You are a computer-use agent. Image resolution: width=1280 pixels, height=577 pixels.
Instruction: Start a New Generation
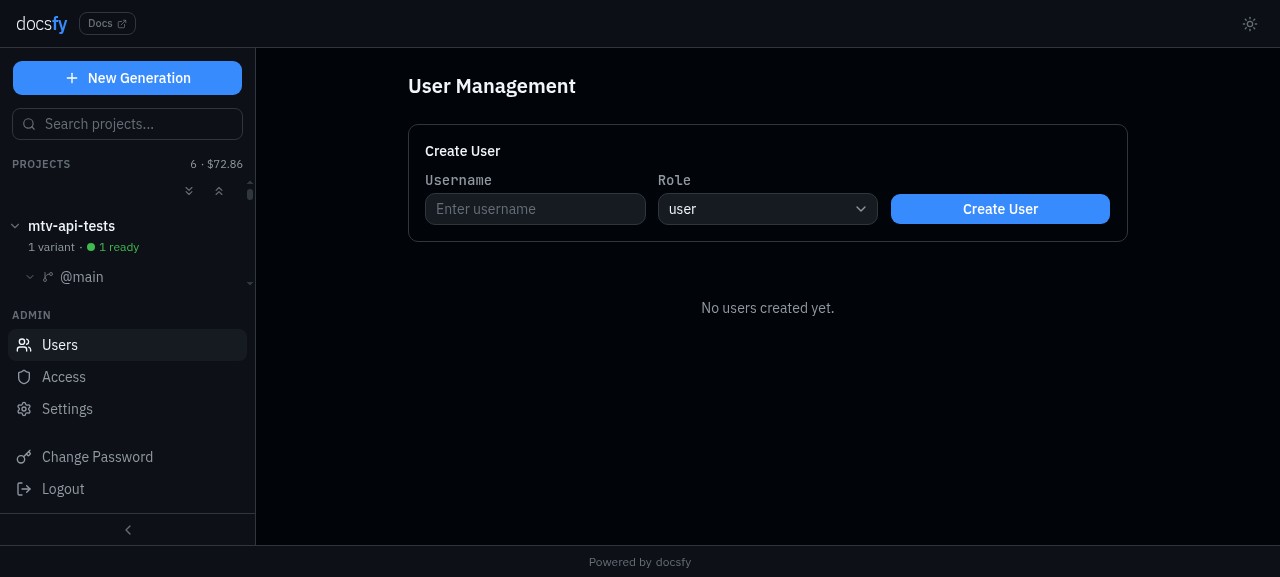pyautogui.click(x=127, y=78)
